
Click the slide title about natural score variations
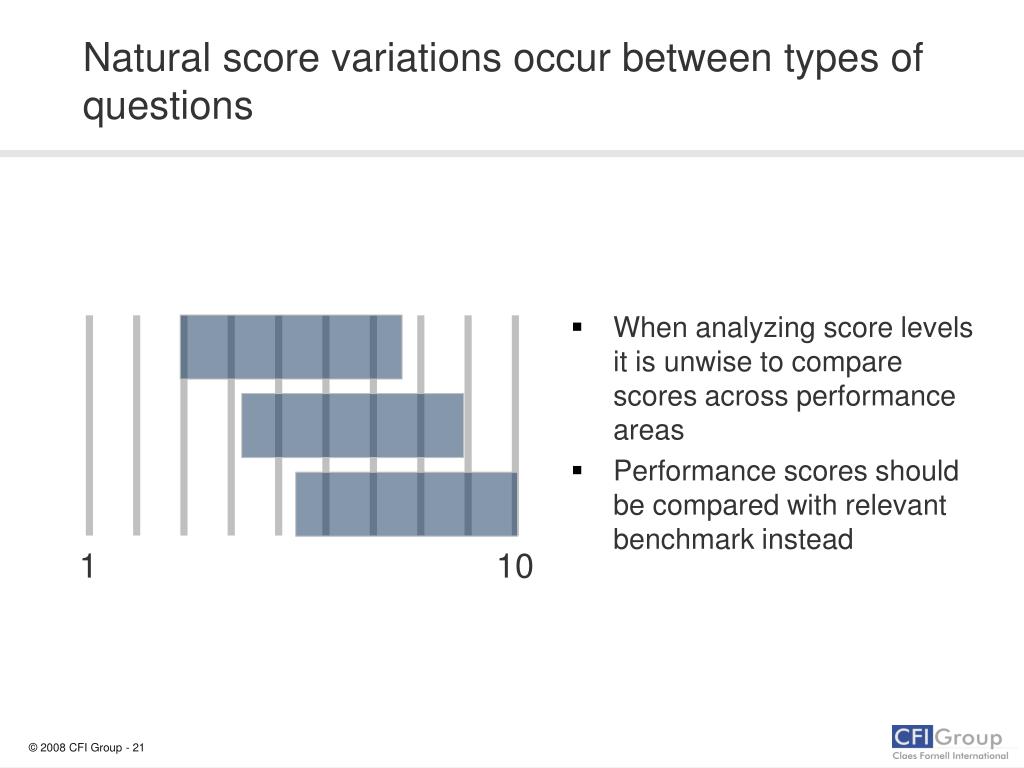tap(503, 82)
